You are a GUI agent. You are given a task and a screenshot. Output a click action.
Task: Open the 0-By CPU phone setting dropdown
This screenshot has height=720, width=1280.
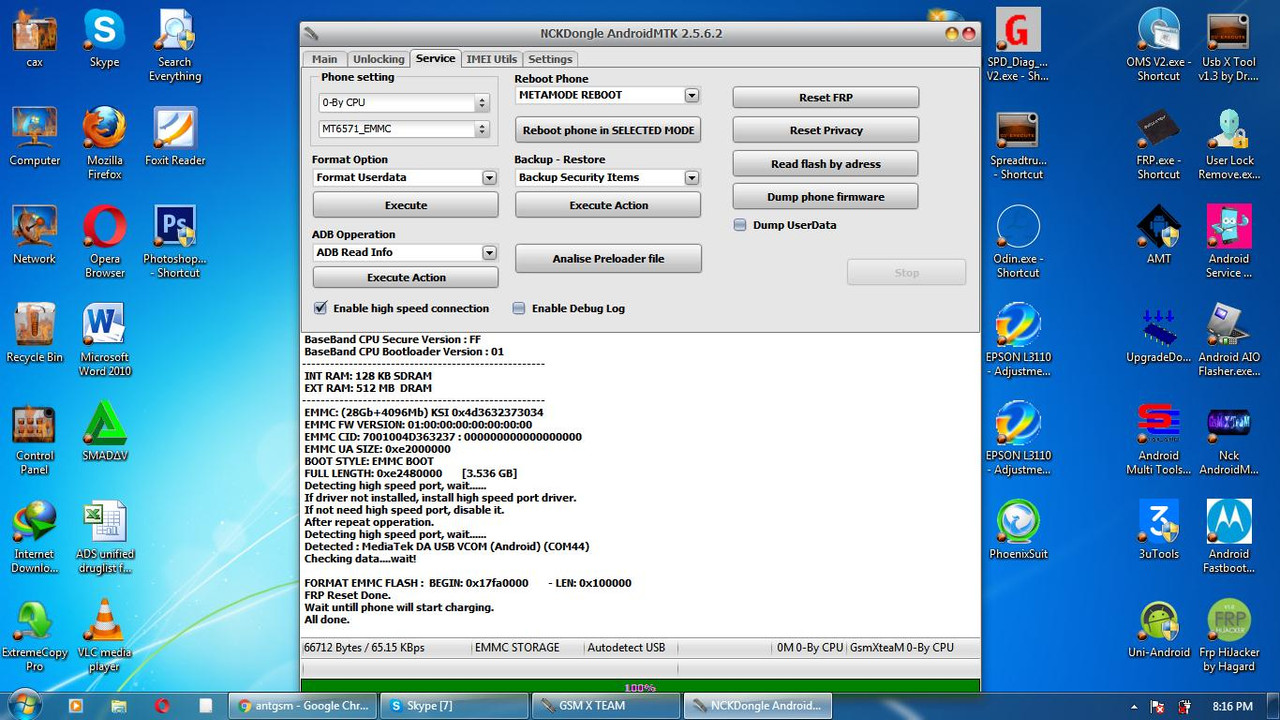pos(404,103)
